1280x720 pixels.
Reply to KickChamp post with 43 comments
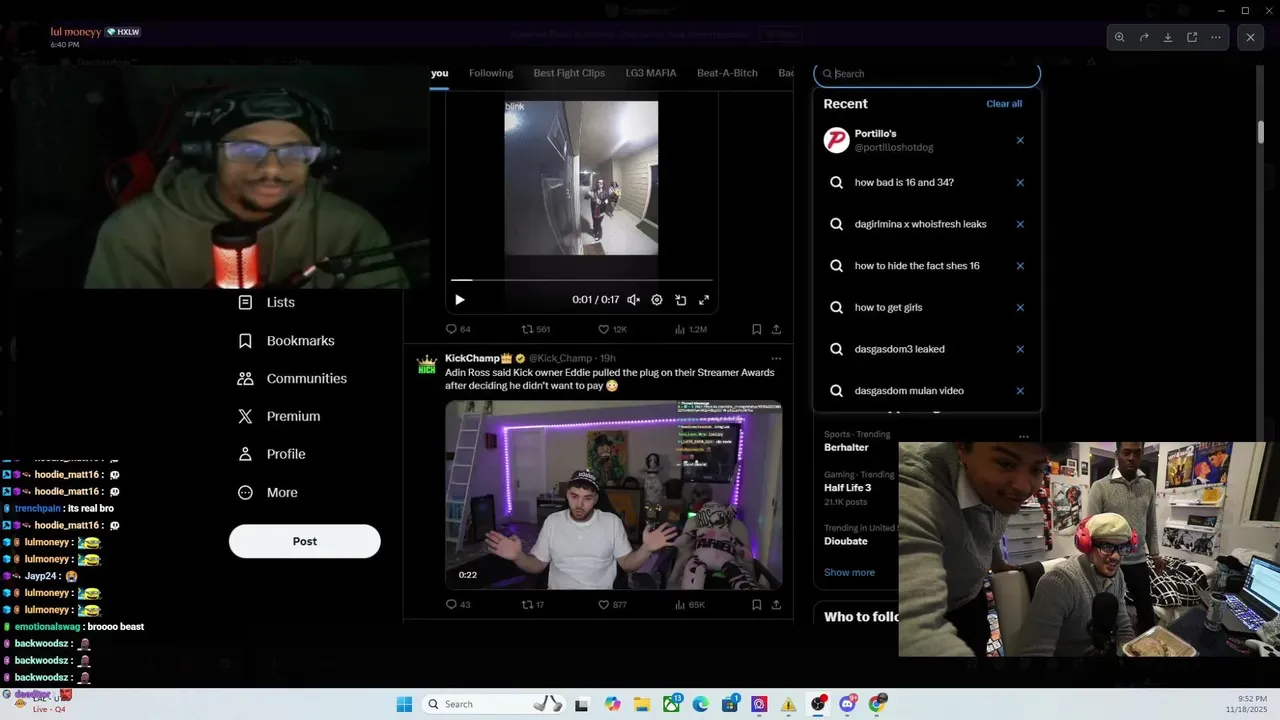(x=458, y=605)
